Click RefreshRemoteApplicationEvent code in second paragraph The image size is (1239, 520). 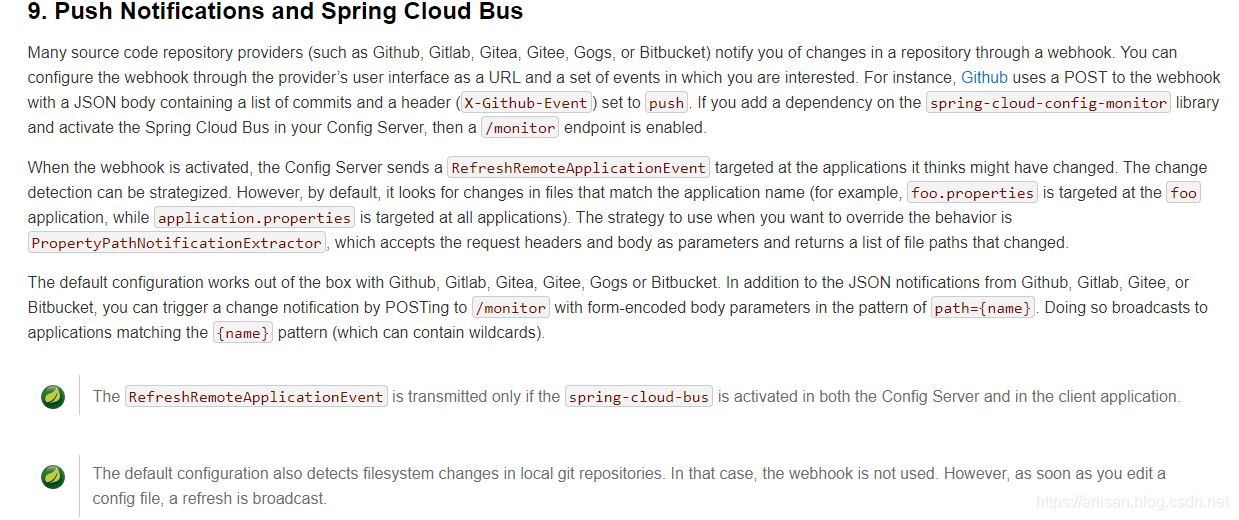578,168
